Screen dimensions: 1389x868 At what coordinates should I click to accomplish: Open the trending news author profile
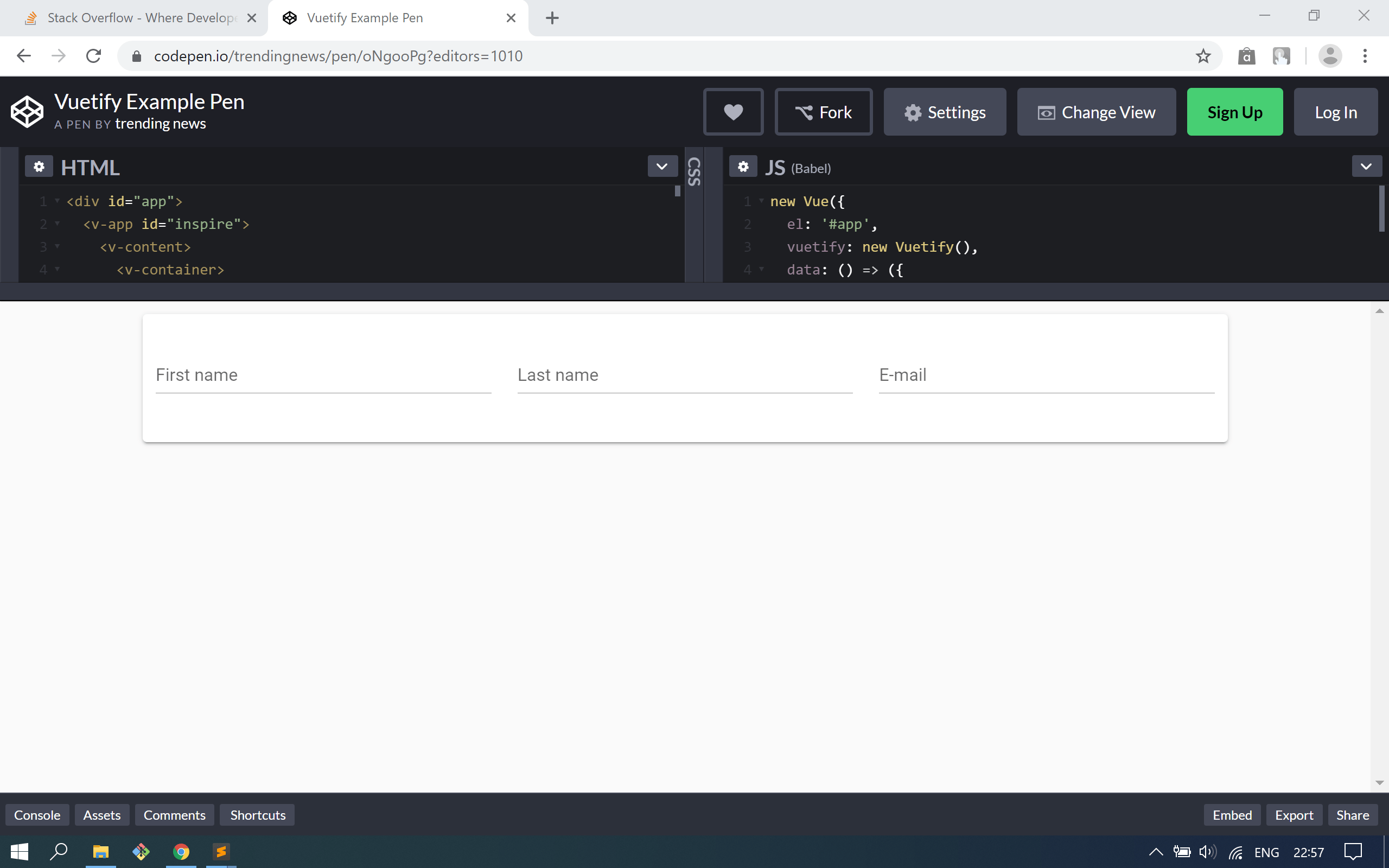coord(160,124)
